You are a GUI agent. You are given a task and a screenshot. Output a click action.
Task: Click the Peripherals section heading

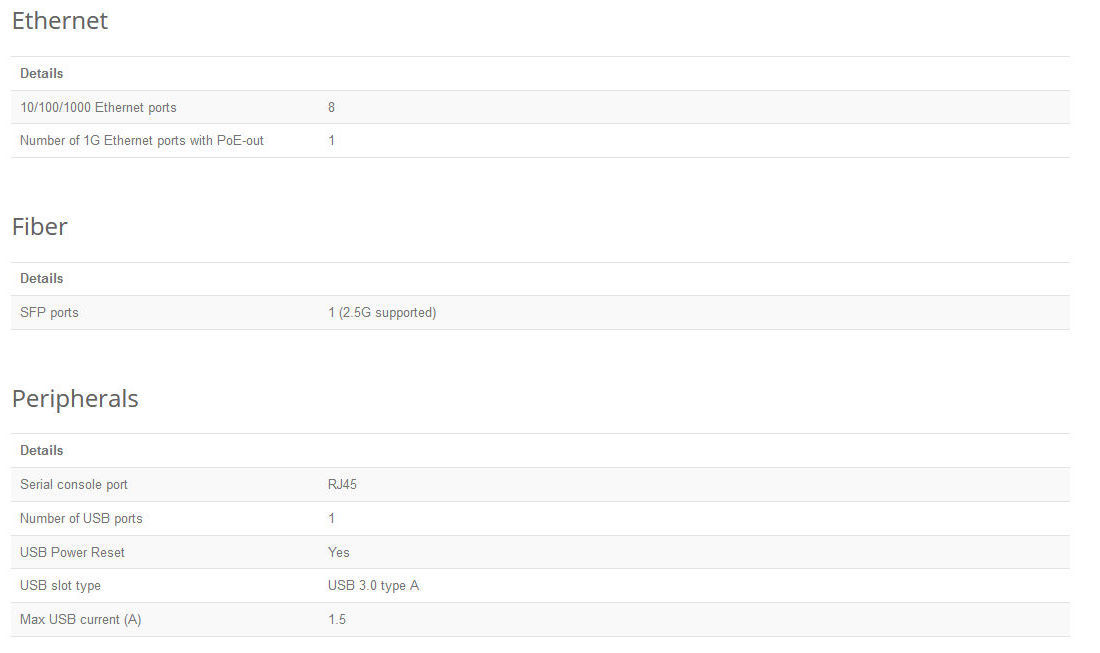click(75, 398)
